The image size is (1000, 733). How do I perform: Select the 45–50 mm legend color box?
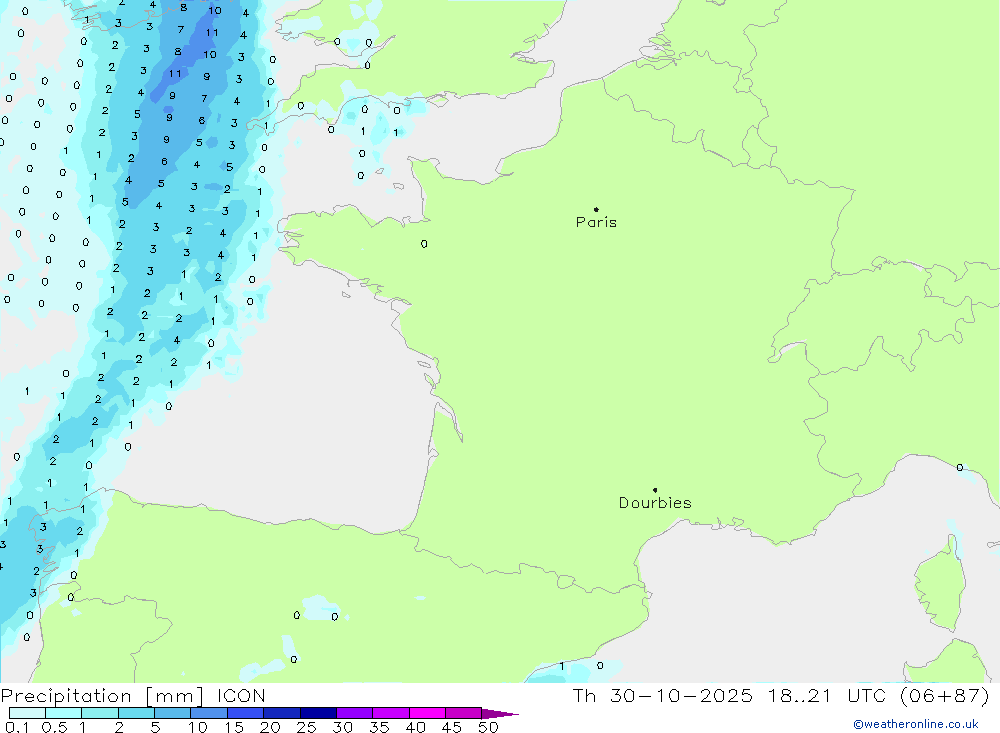point(463,713)
